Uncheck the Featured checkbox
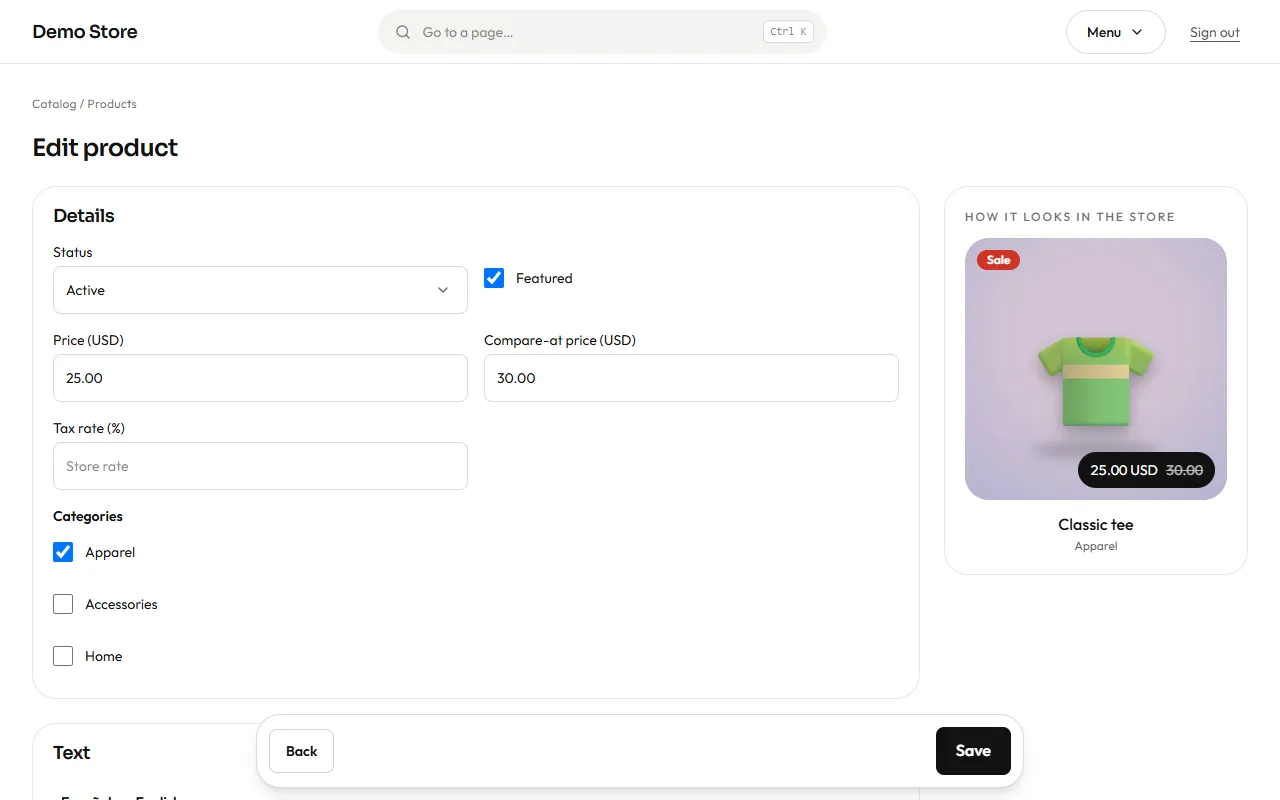1280x800 pixels. (494, 278)
